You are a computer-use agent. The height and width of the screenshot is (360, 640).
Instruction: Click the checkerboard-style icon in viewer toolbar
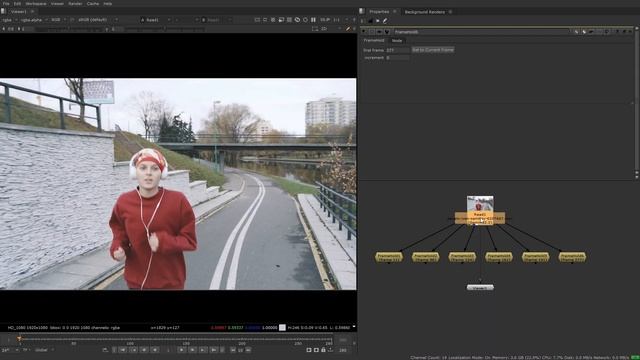tap(289, 20)
